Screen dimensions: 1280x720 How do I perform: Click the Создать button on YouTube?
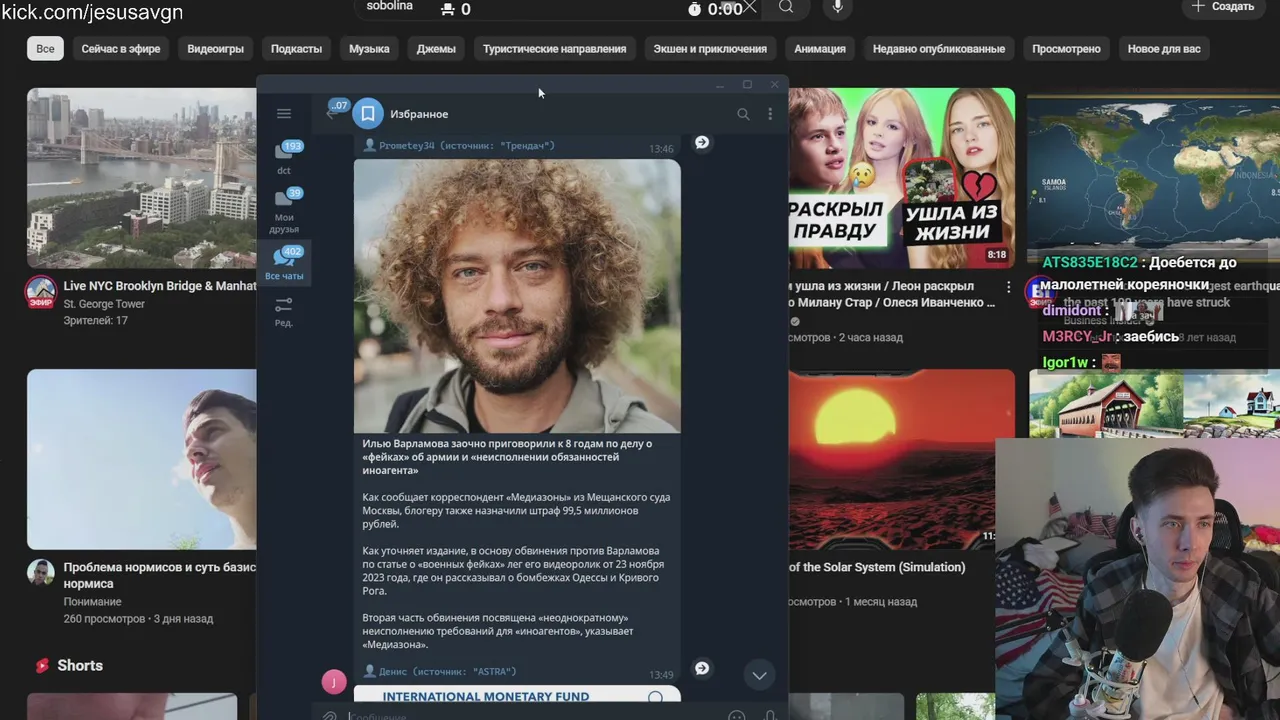[1223, 7]
